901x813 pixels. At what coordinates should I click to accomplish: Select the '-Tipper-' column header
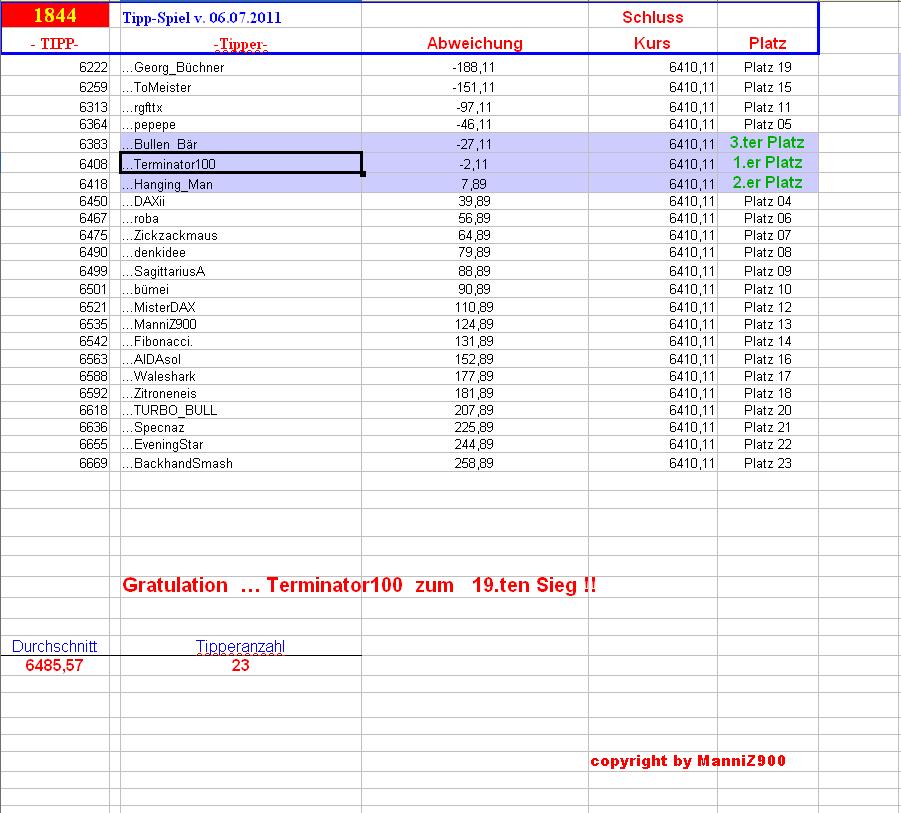[x=241, y=44]
